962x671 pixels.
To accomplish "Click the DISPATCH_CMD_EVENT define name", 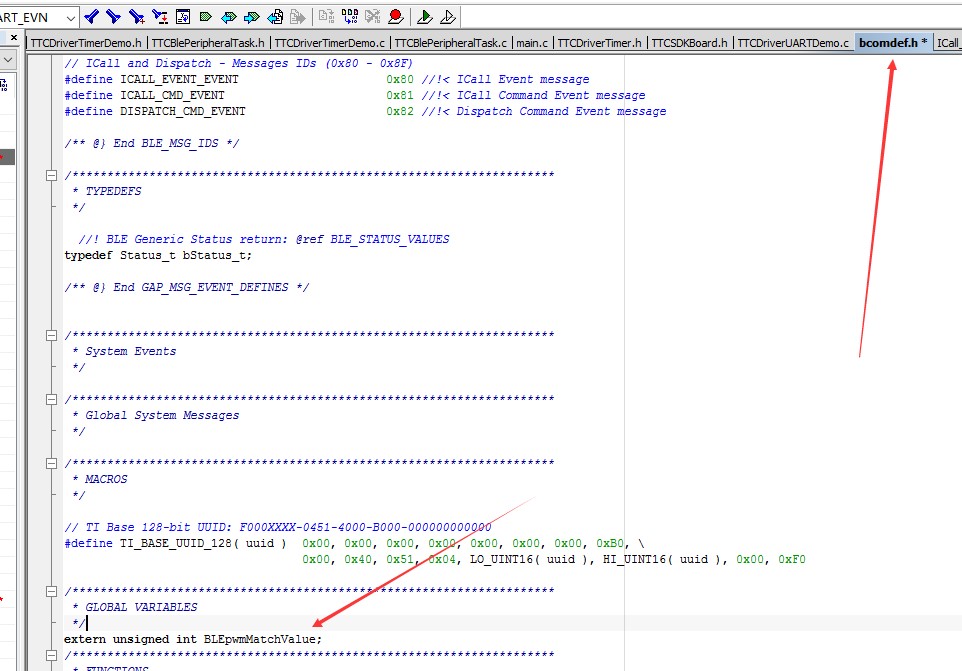I will 183,111.
